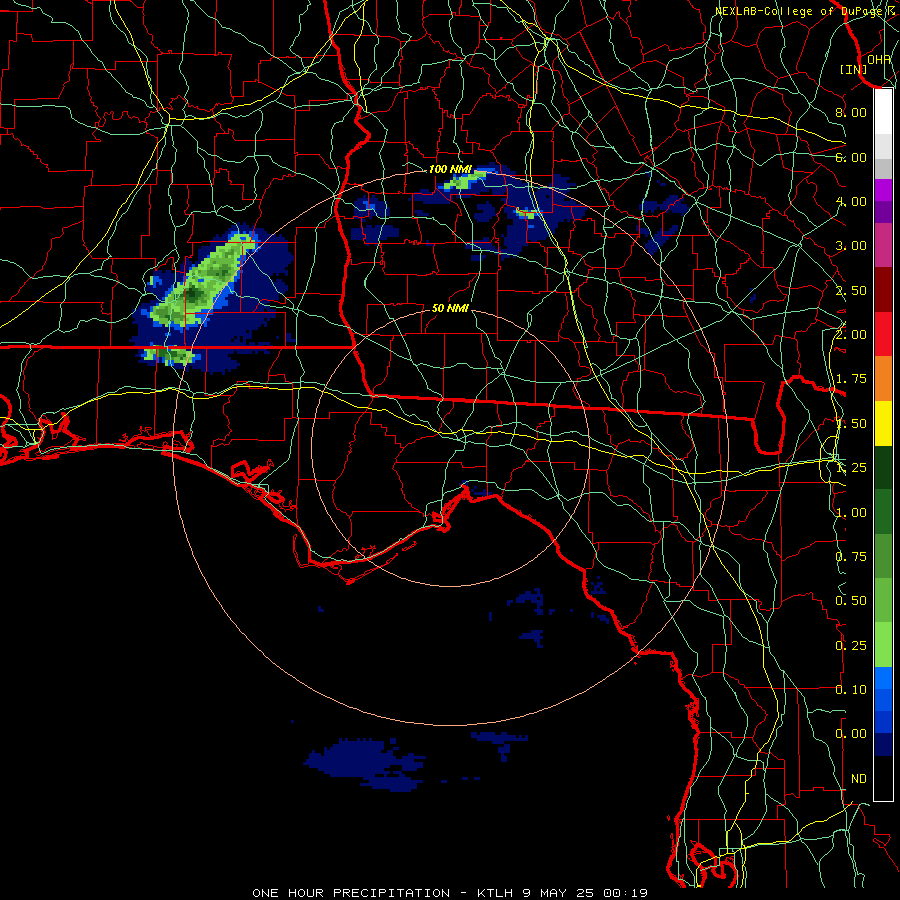Select the ND legend label
900x900 pixels.
859,779
